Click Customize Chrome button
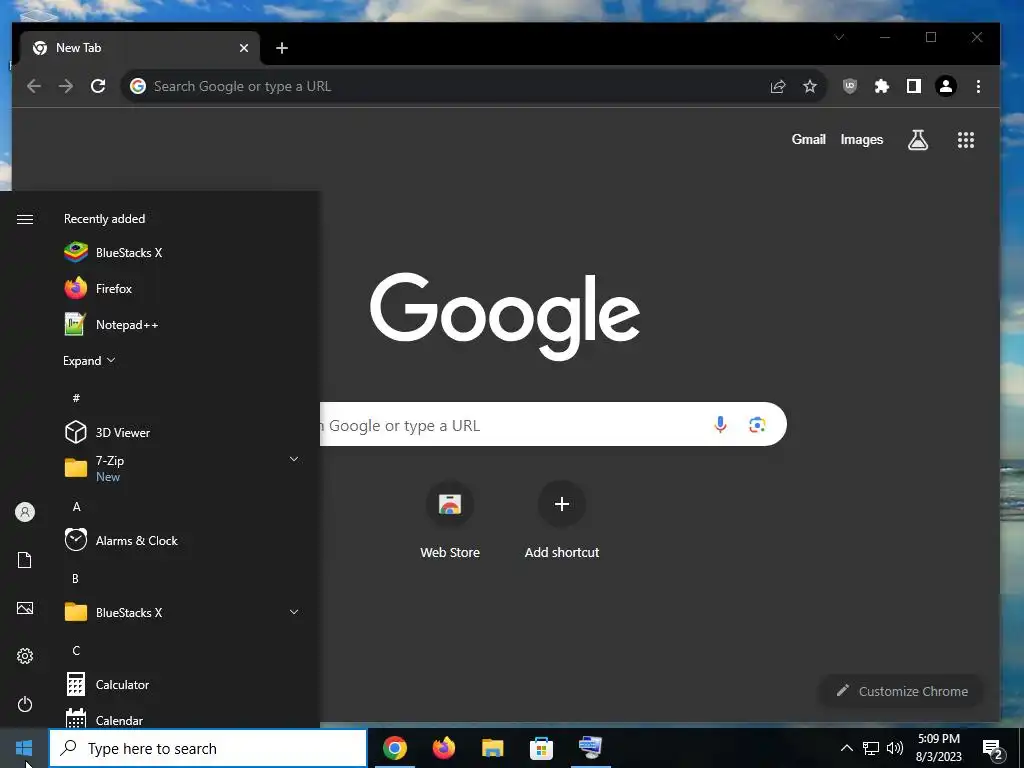Image resolution: width=1024 pixels, height=768 pixels. 901,691
